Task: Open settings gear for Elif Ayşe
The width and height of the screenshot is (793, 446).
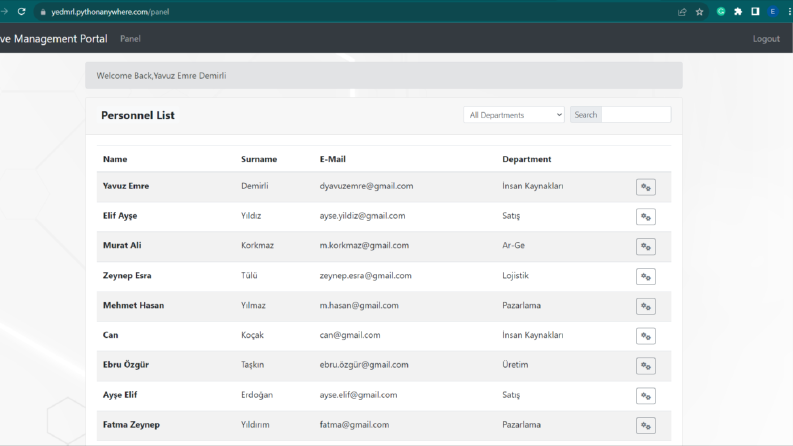Action: (x=646, y=217)
